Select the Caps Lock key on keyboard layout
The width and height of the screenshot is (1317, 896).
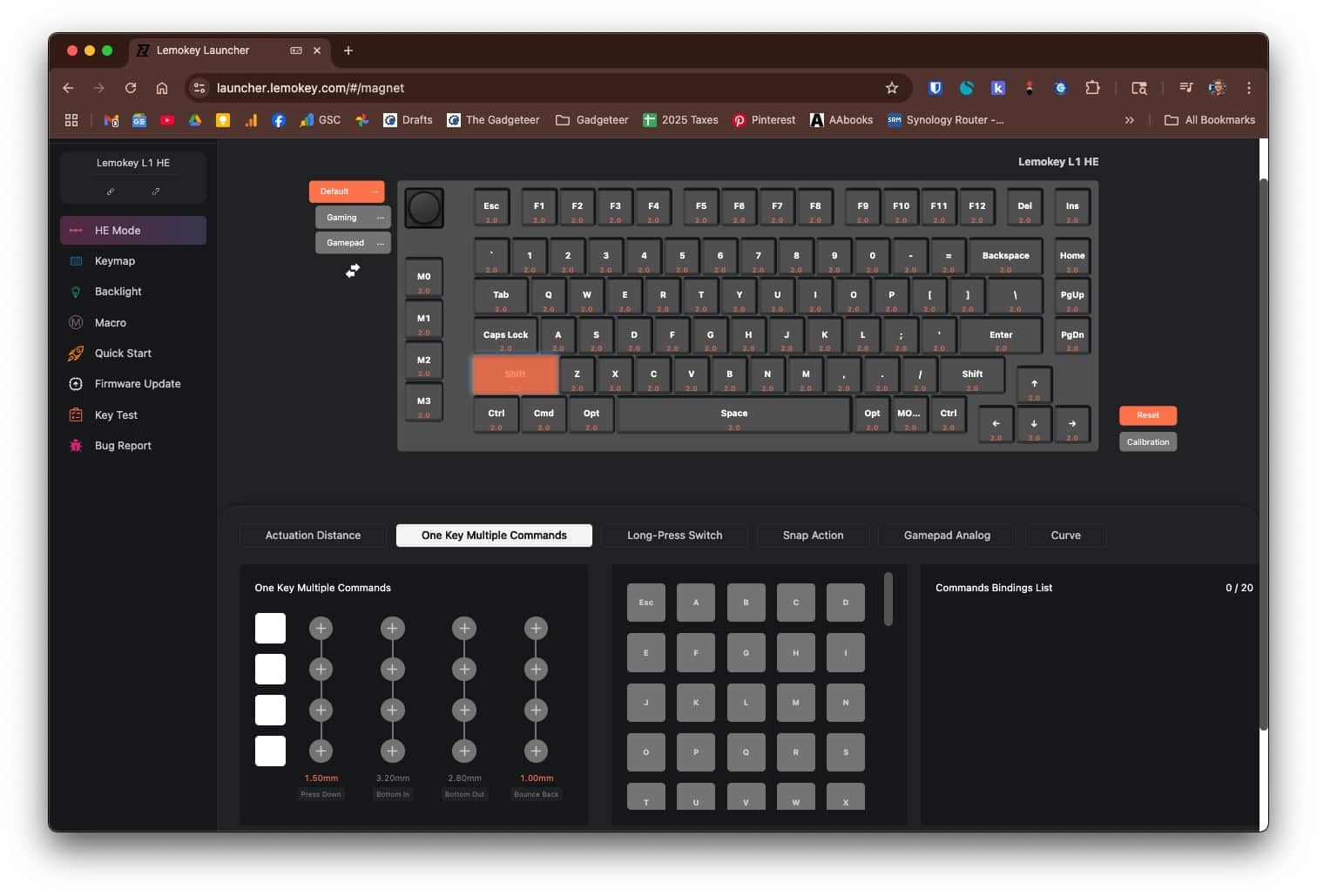pyautogui.click(x=505, y=336)
